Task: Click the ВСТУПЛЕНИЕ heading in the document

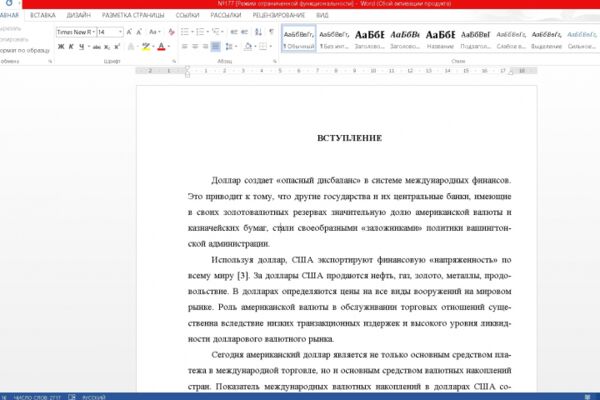Action: [x=349, y=138]
